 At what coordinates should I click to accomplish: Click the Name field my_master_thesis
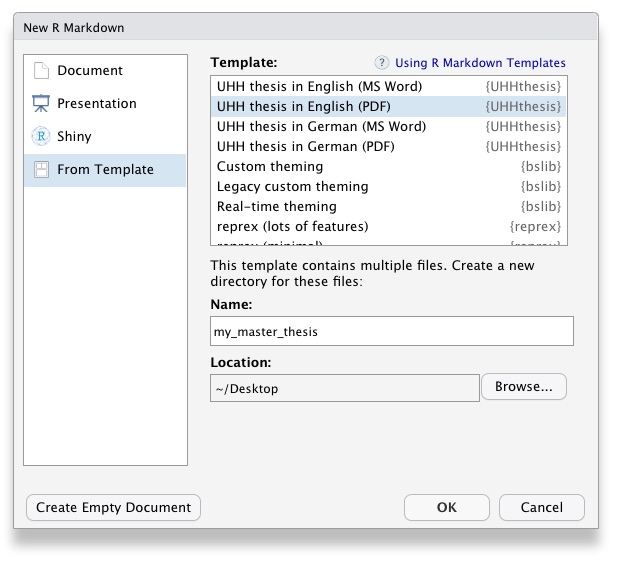392,331
